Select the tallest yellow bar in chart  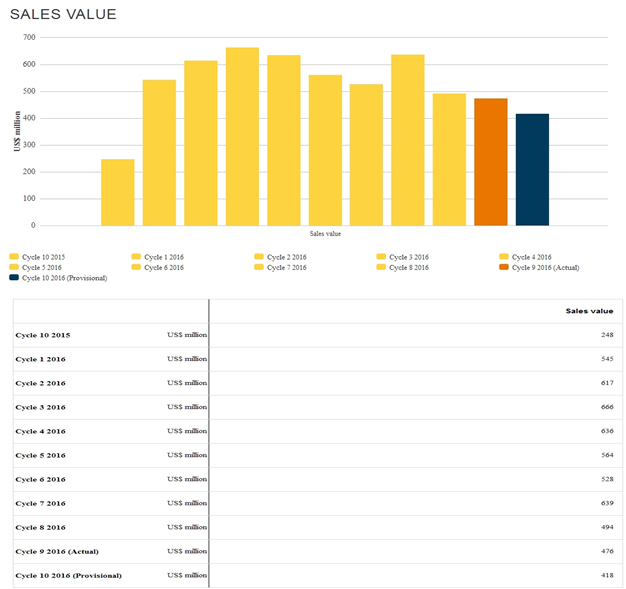coord(242,137)
